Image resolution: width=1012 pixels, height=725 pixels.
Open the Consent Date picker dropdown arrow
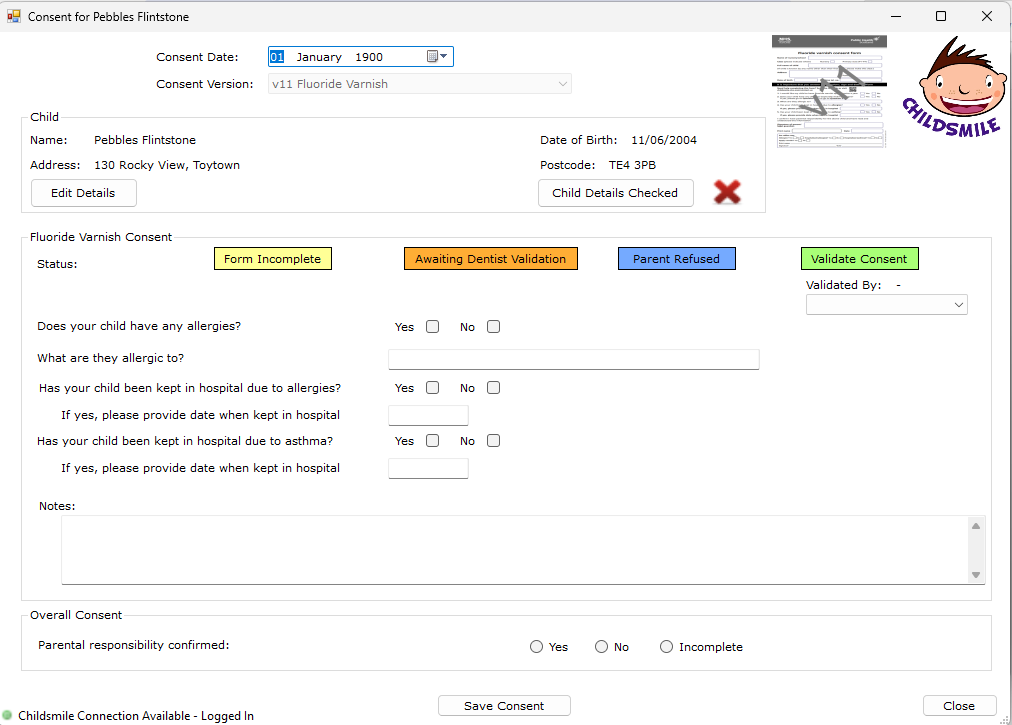[x=445, y=57]
